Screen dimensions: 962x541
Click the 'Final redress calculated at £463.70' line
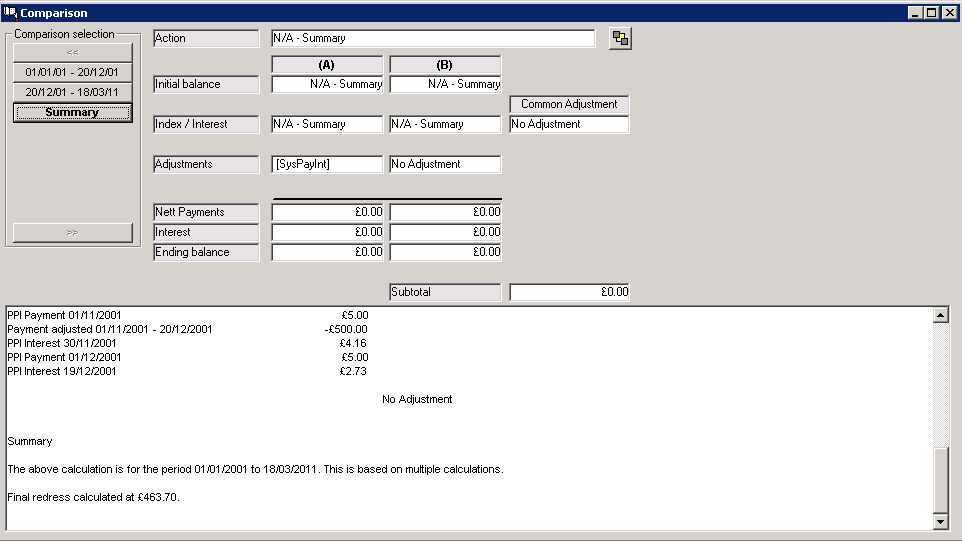point(93,497)
